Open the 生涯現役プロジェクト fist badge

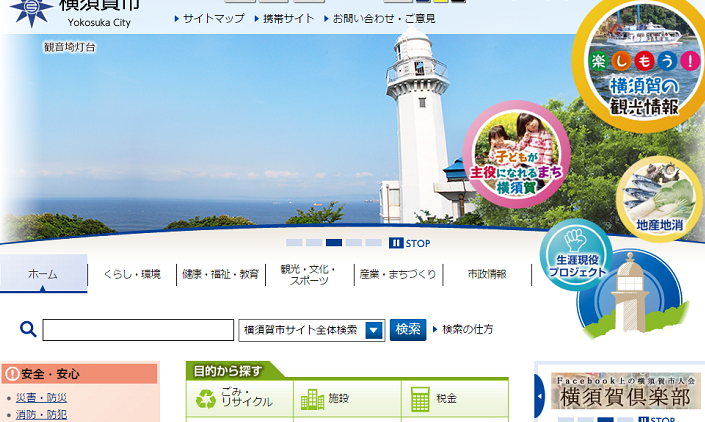(575, 255)
